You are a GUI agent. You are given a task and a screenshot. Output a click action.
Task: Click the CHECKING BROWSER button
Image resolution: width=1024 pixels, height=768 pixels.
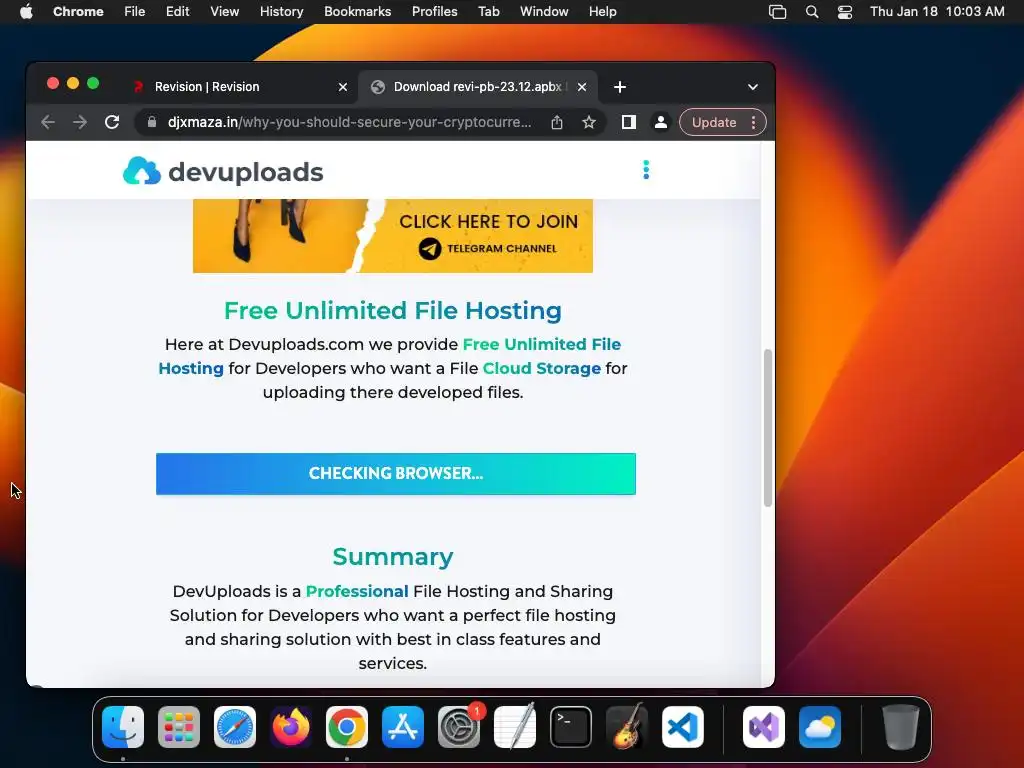(396, 473)
